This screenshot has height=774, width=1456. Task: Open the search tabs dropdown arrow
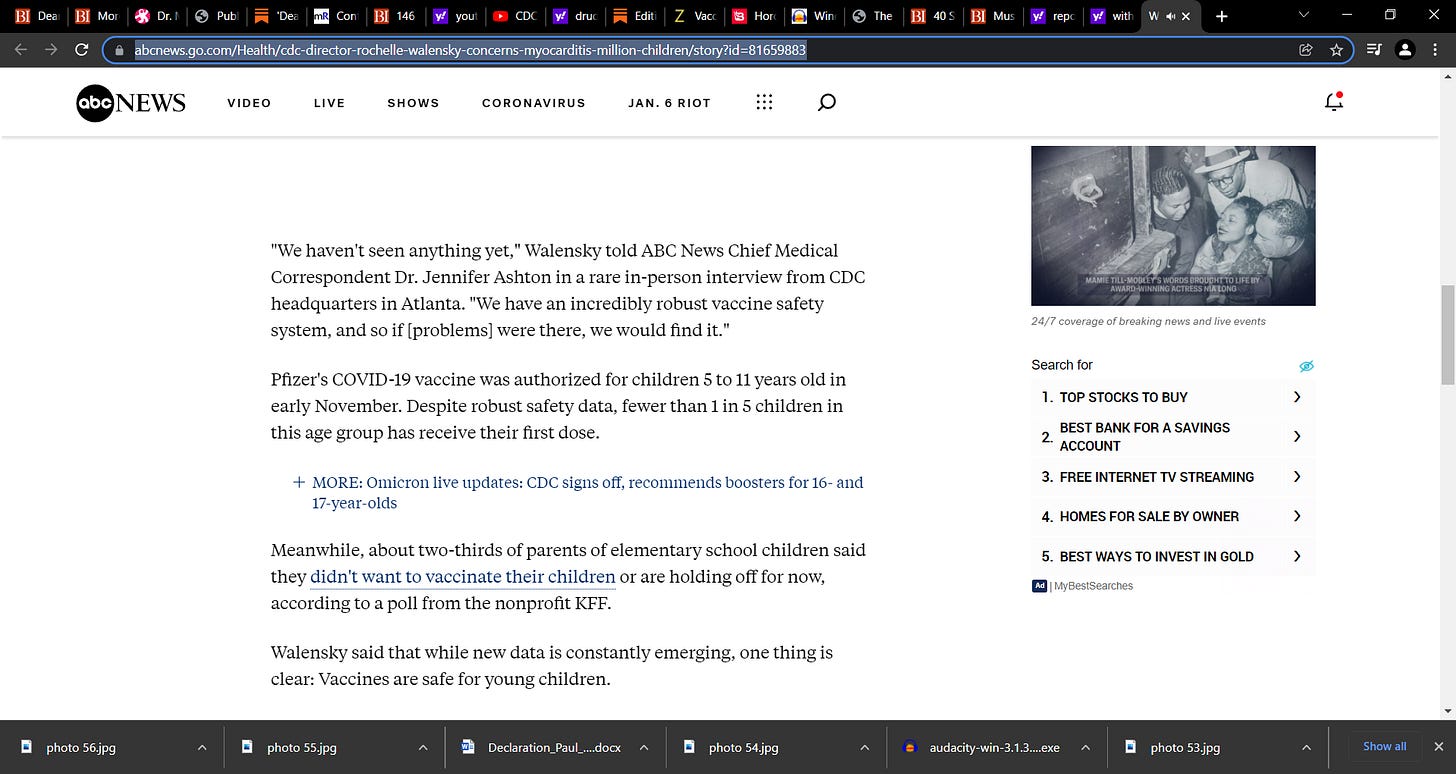pos(1303,15)
